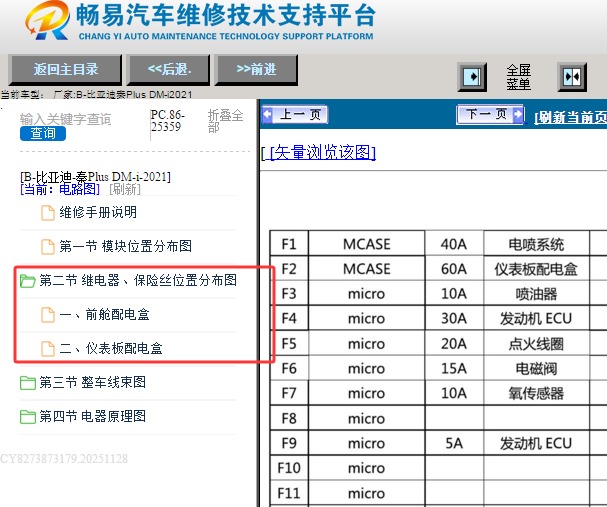Expand 第四节 电器原理图 folder
This screenshot has width=607, height=507.
(x=93, y=416)
